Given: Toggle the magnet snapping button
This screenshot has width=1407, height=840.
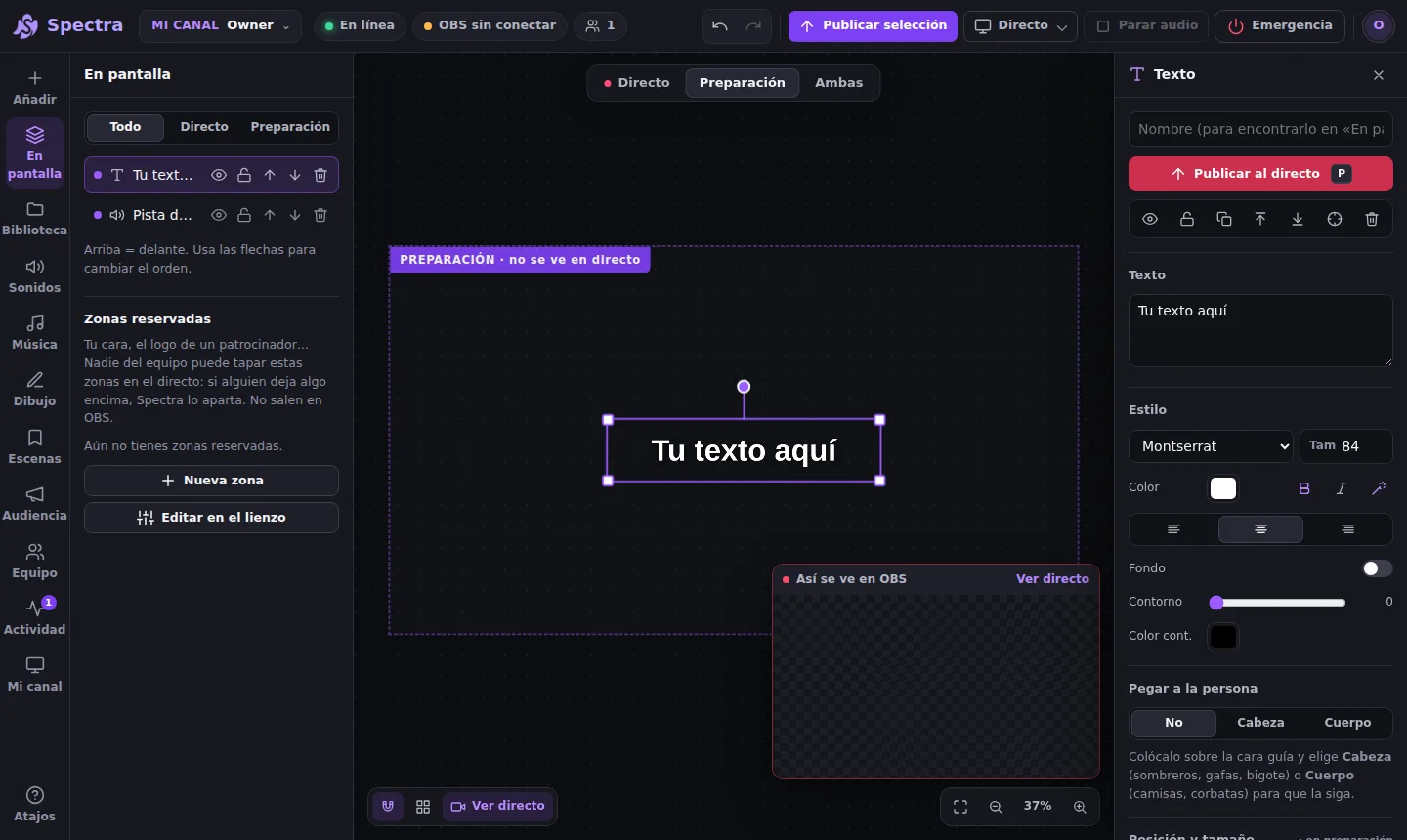Looking at the screenshot, I should [x=388, y=807].
